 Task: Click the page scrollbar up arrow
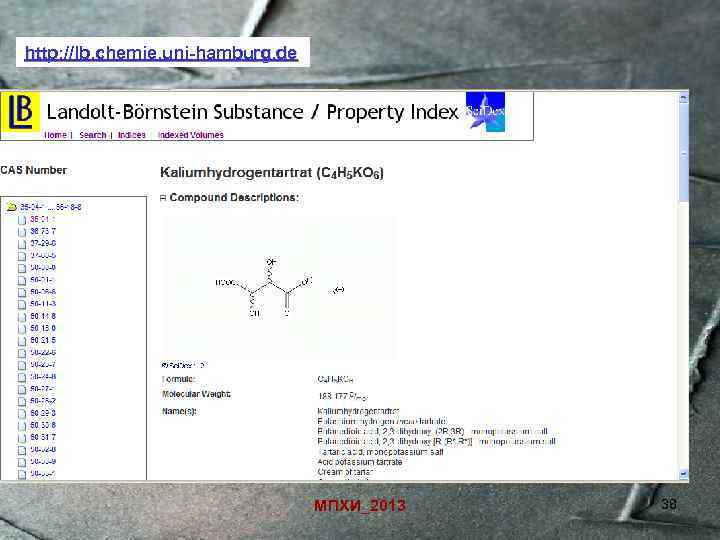click(x=683, y=98)
